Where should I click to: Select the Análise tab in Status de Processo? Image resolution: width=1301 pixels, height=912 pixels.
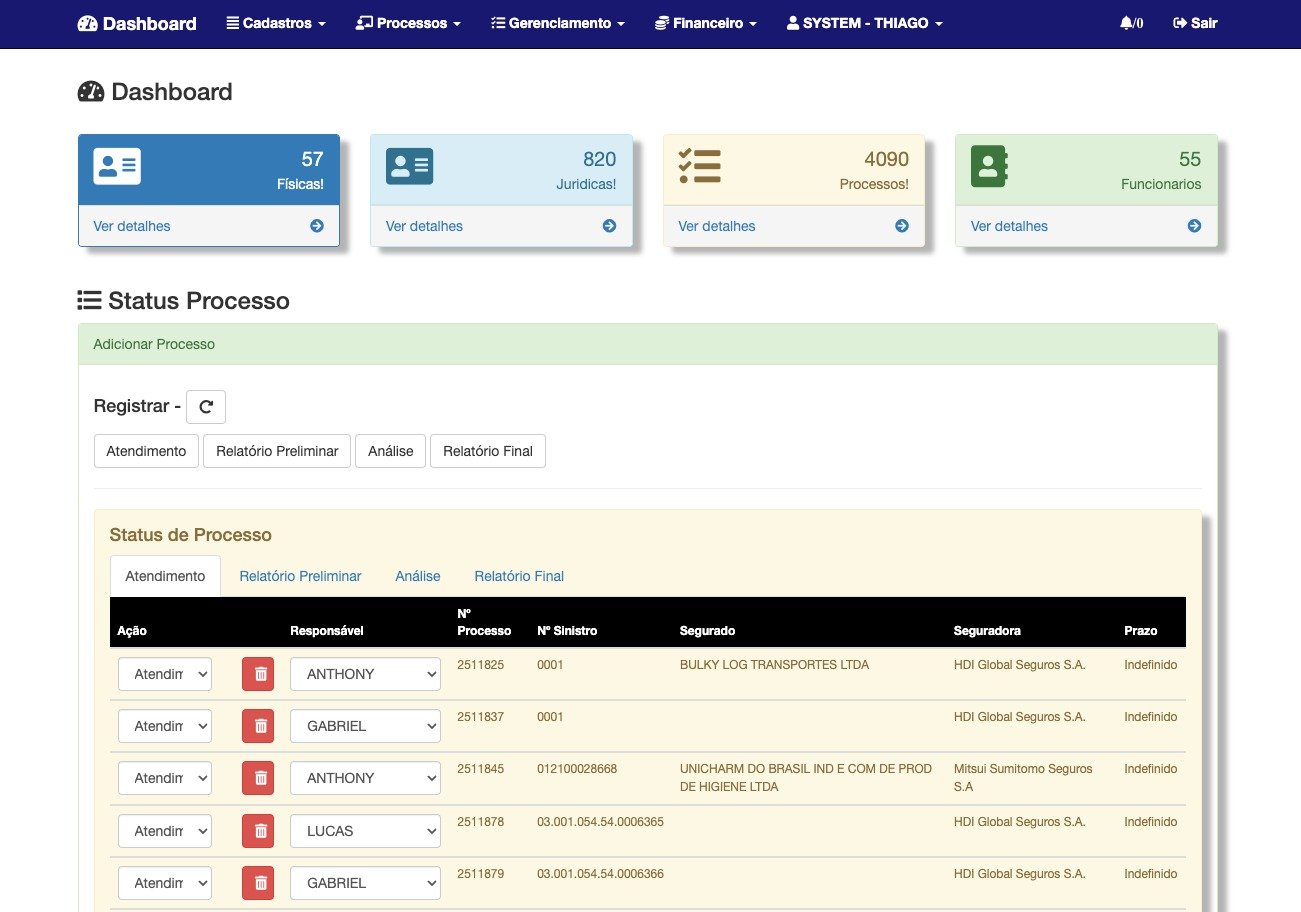point(417,576)
